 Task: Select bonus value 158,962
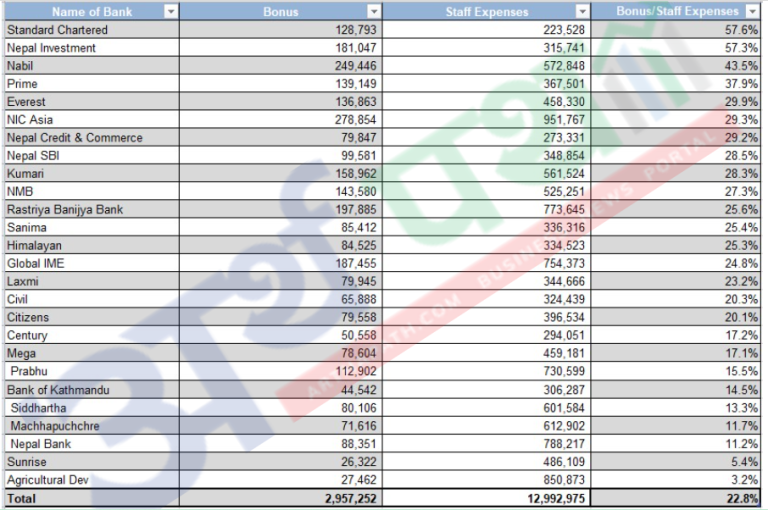pyautogui.click(x=281, y=173)
